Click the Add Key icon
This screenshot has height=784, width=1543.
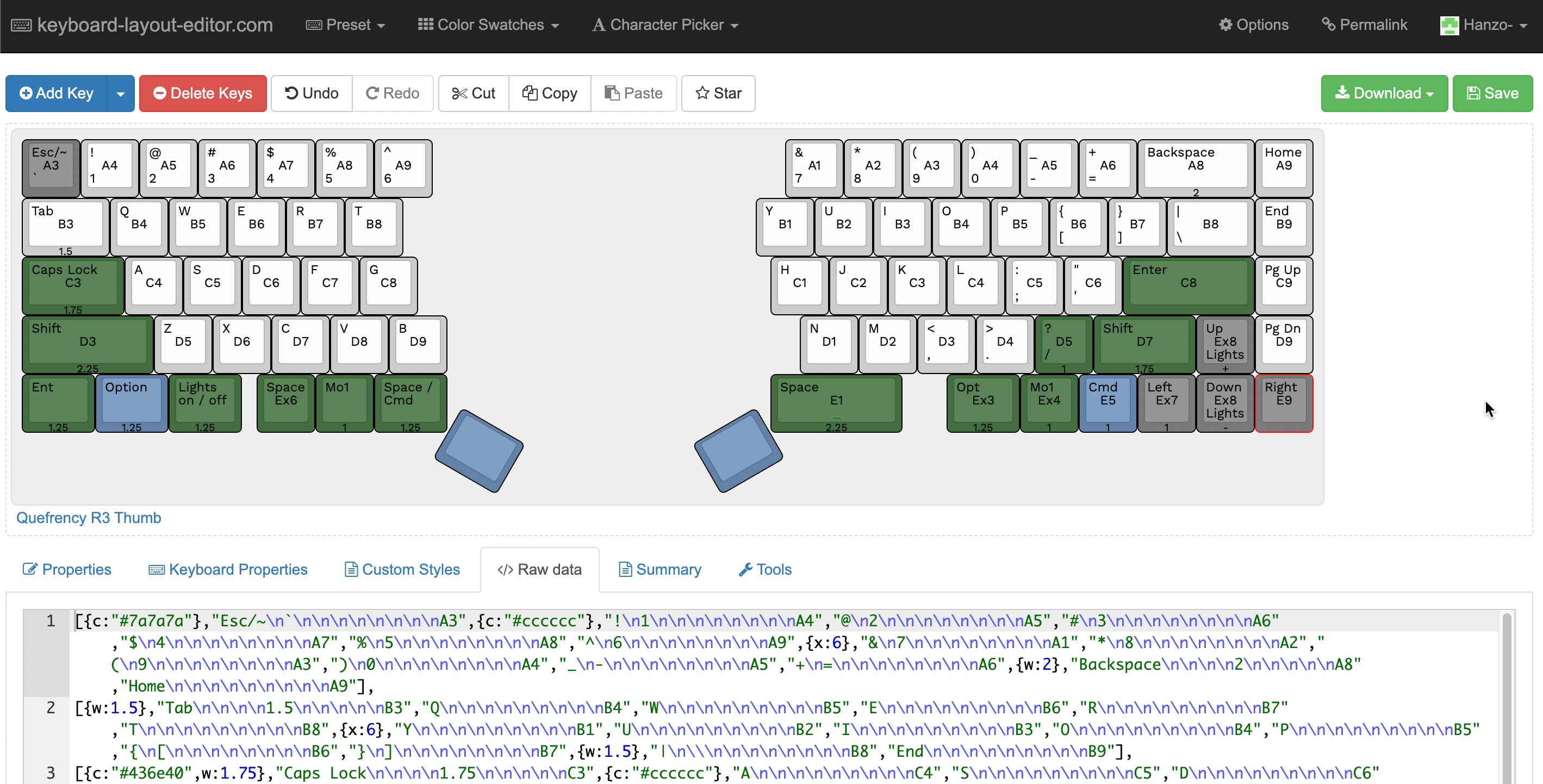point(56,93)
